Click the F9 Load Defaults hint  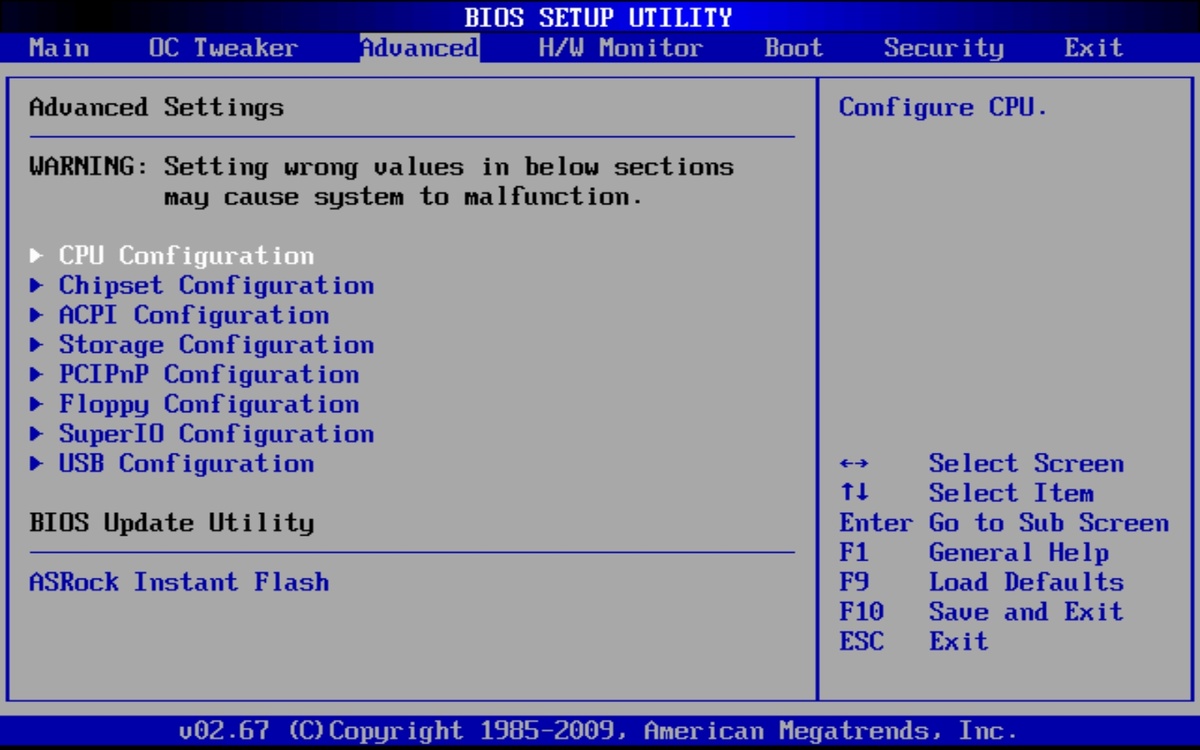1026,582
